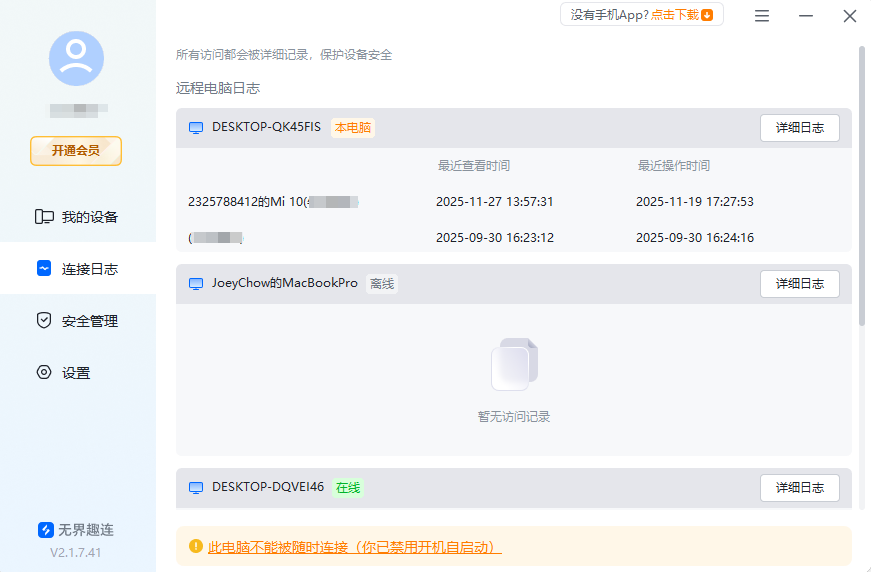This screenshot has width=871, height=572.
Task: Click the 安全管理 shield icon
Action: (44, 320)
